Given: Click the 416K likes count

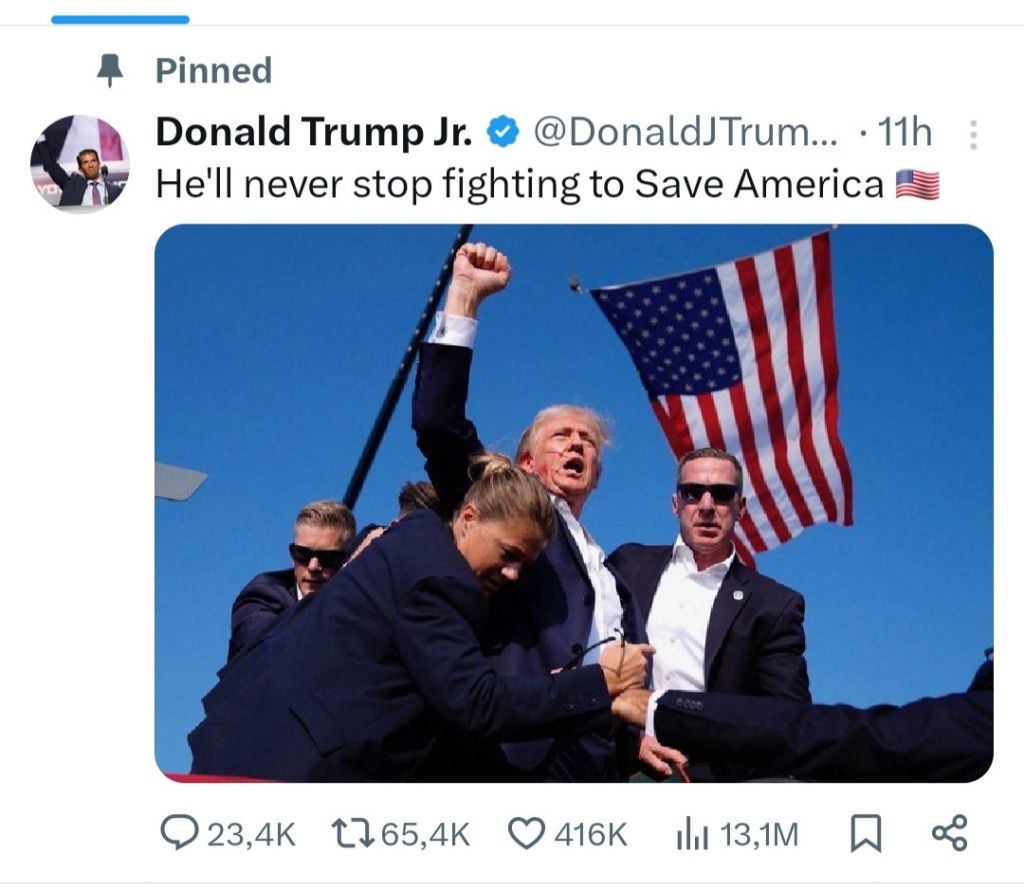Looking at the screenshot, I should 591,834.
